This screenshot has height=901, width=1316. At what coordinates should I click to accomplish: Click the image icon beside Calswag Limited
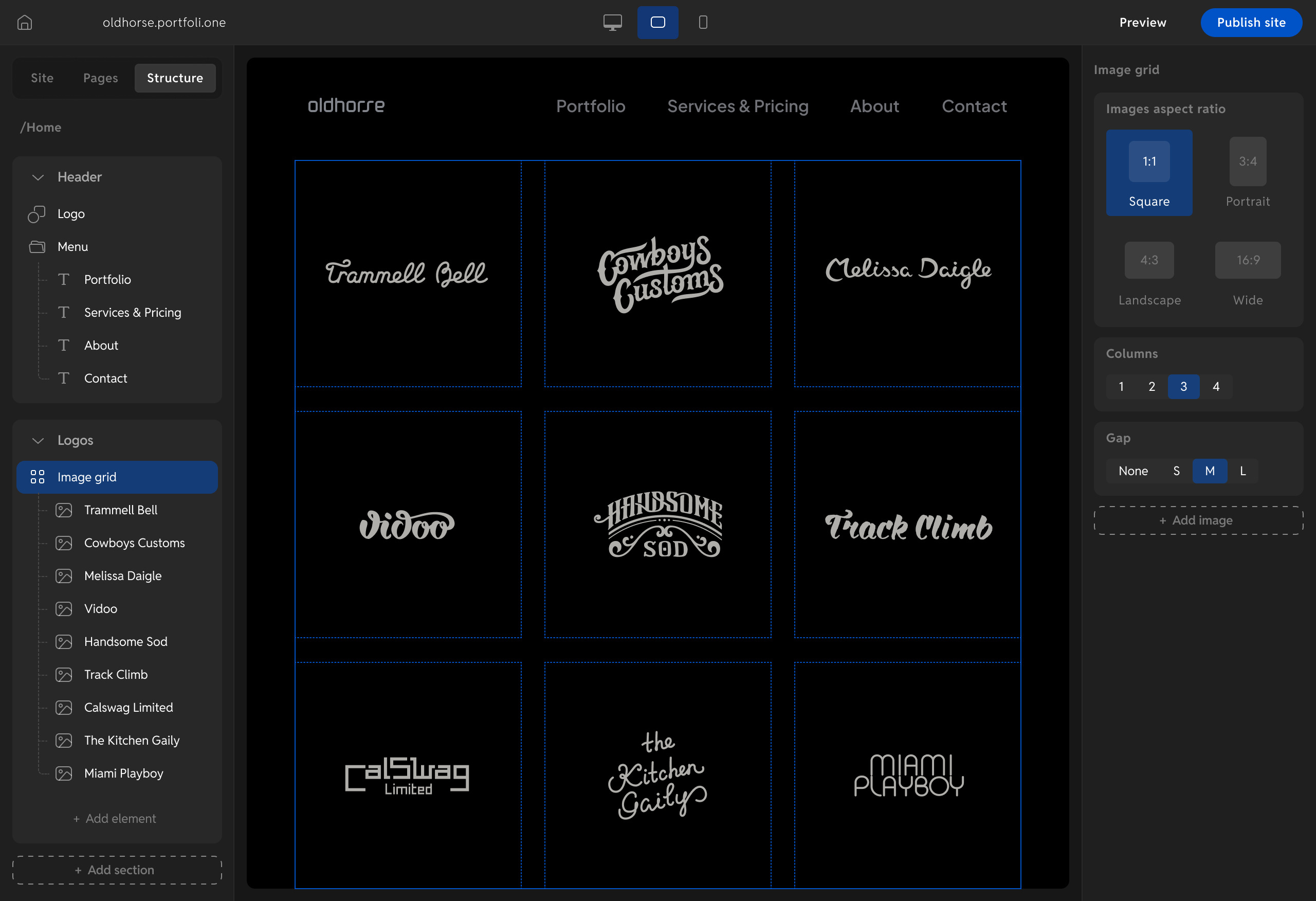[64, 707]
